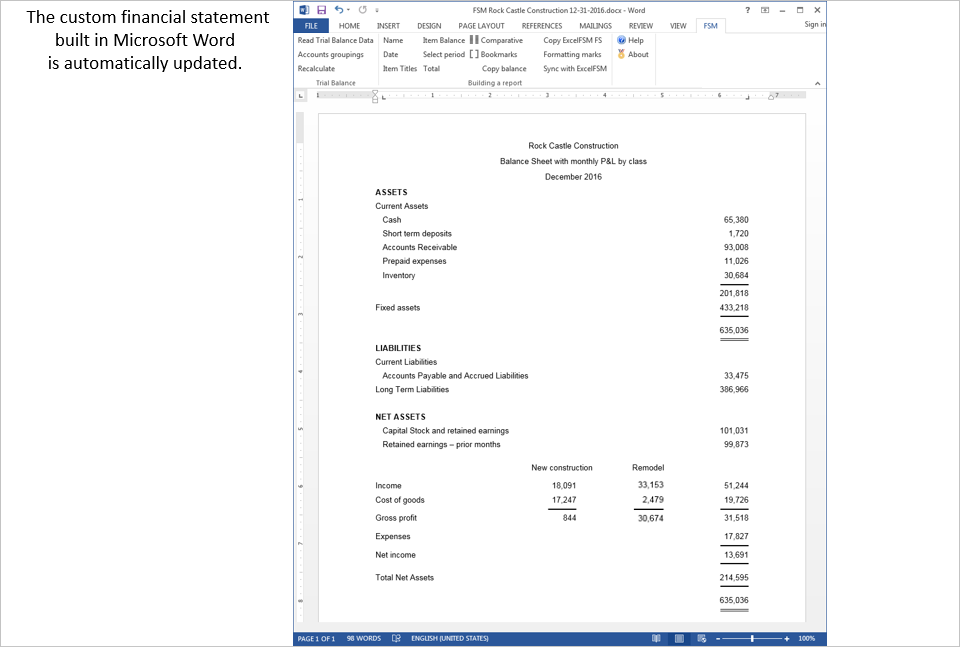Viewport: 960px width, 647px height.
Task: Click the About medal icon
Action: coord(621,54)
